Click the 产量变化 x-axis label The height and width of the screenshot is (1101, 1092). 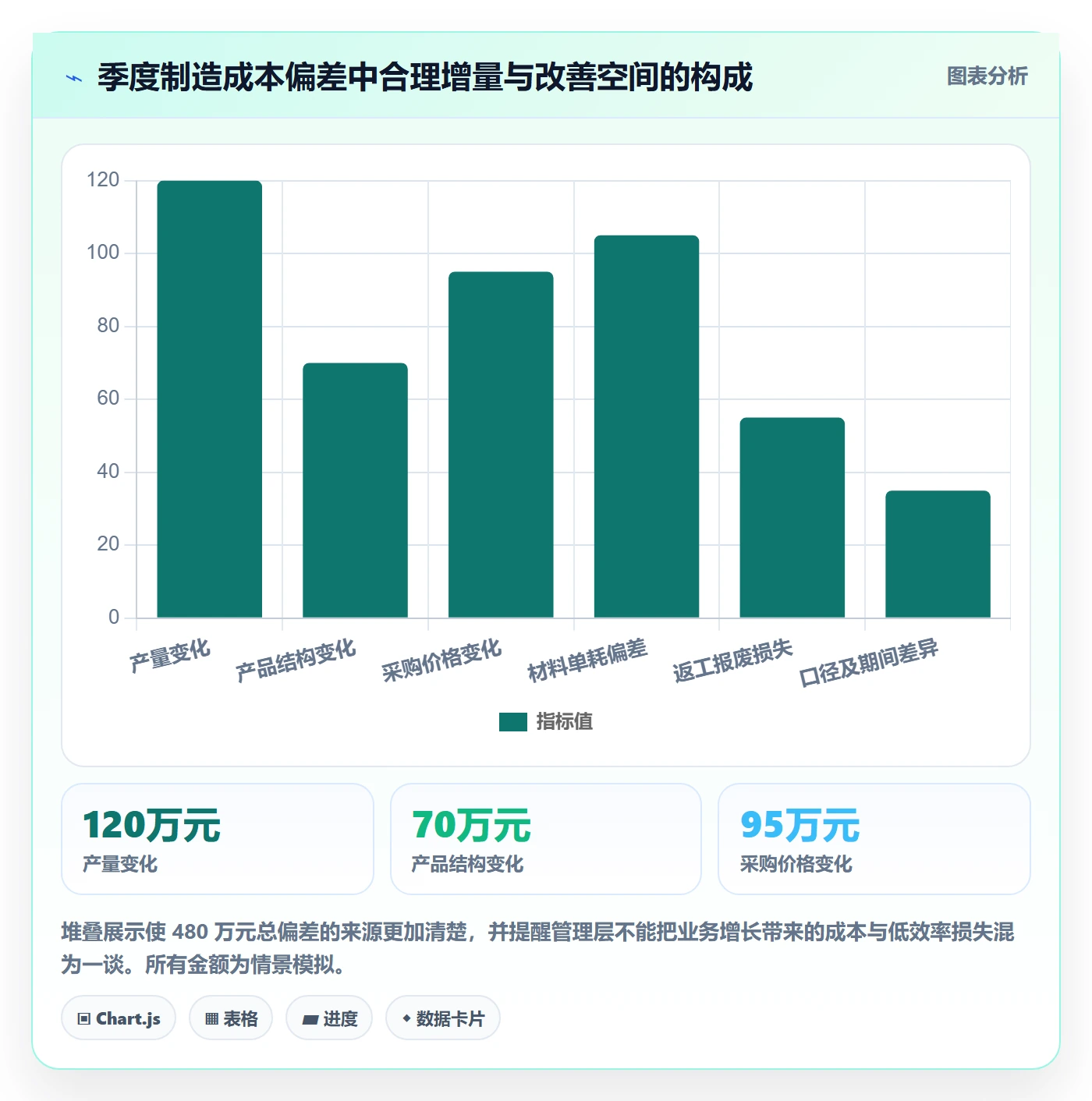(x=170, y=656)
